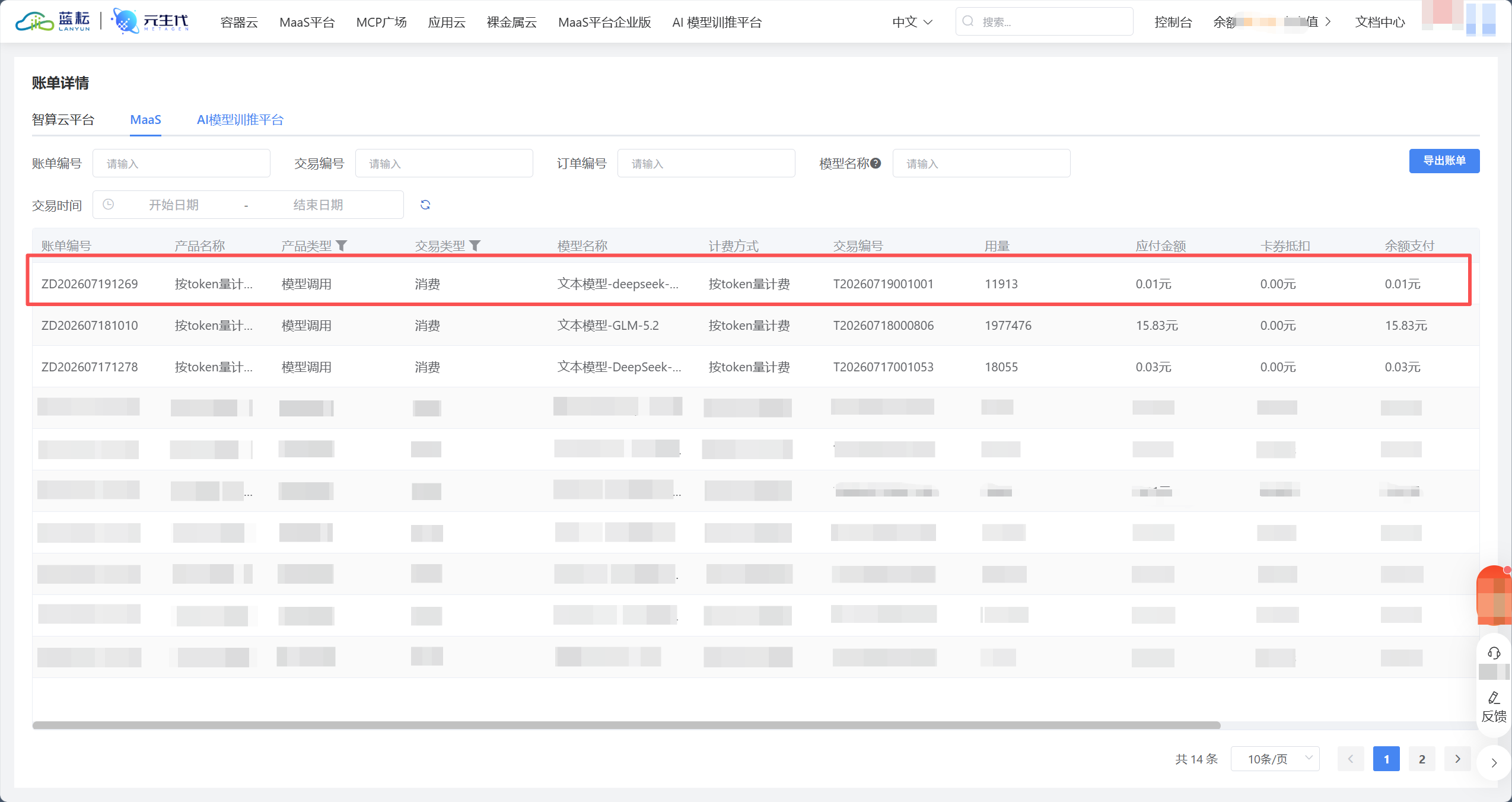Image resolution: width=1512 pixels, height=802 pixels.
Task: Click the red floating widget at the right edge
Action: pos(1494,595)
